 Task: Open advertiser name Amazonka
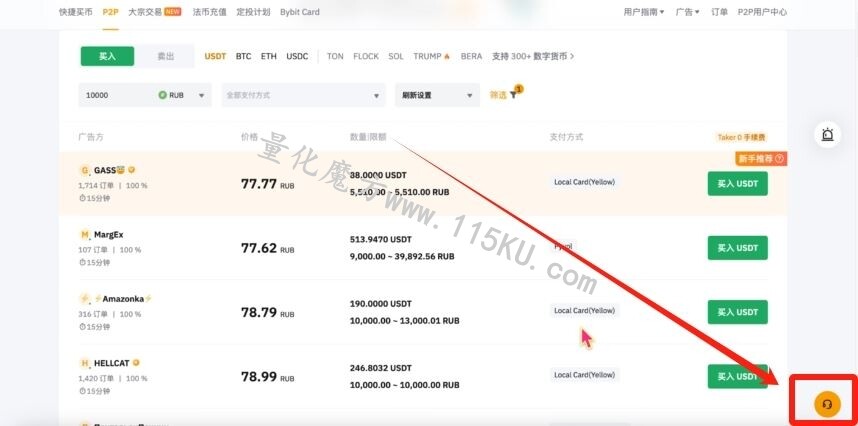[x=123, y=299]
